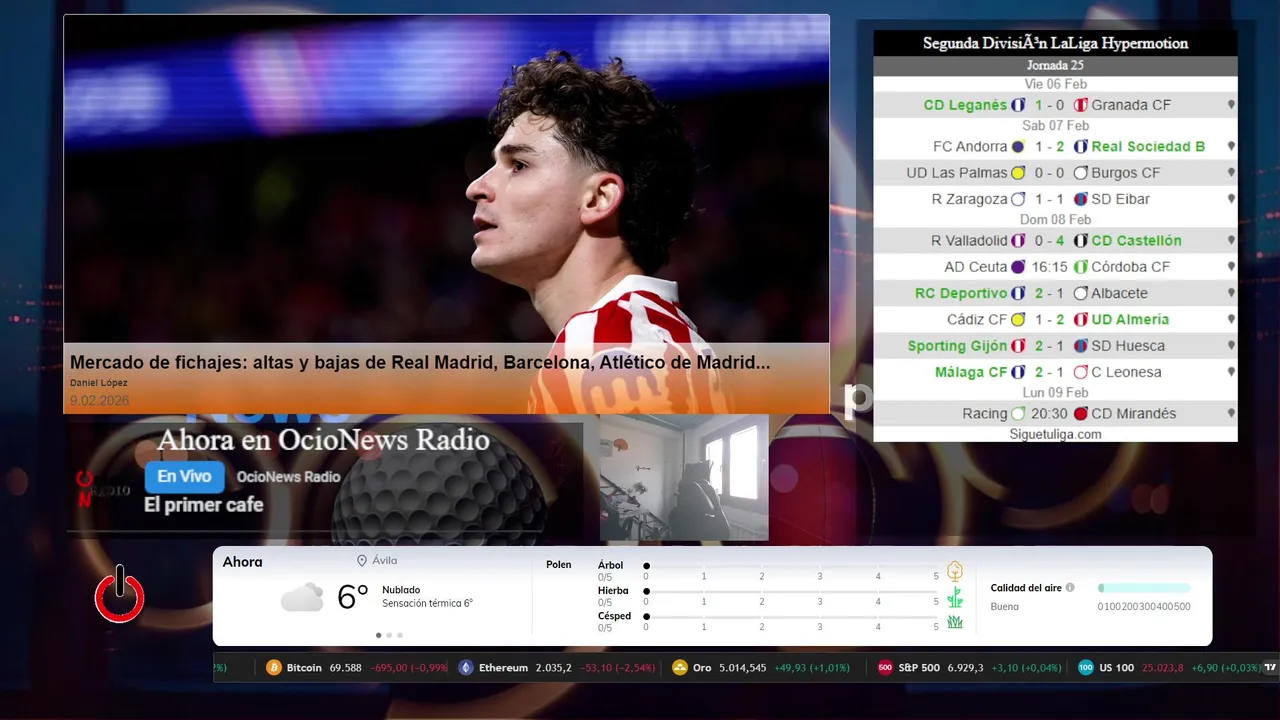Click the UD Las Palmas yellow crest
This screenshot has height=720, width=1280.
tap(1018, 173)
